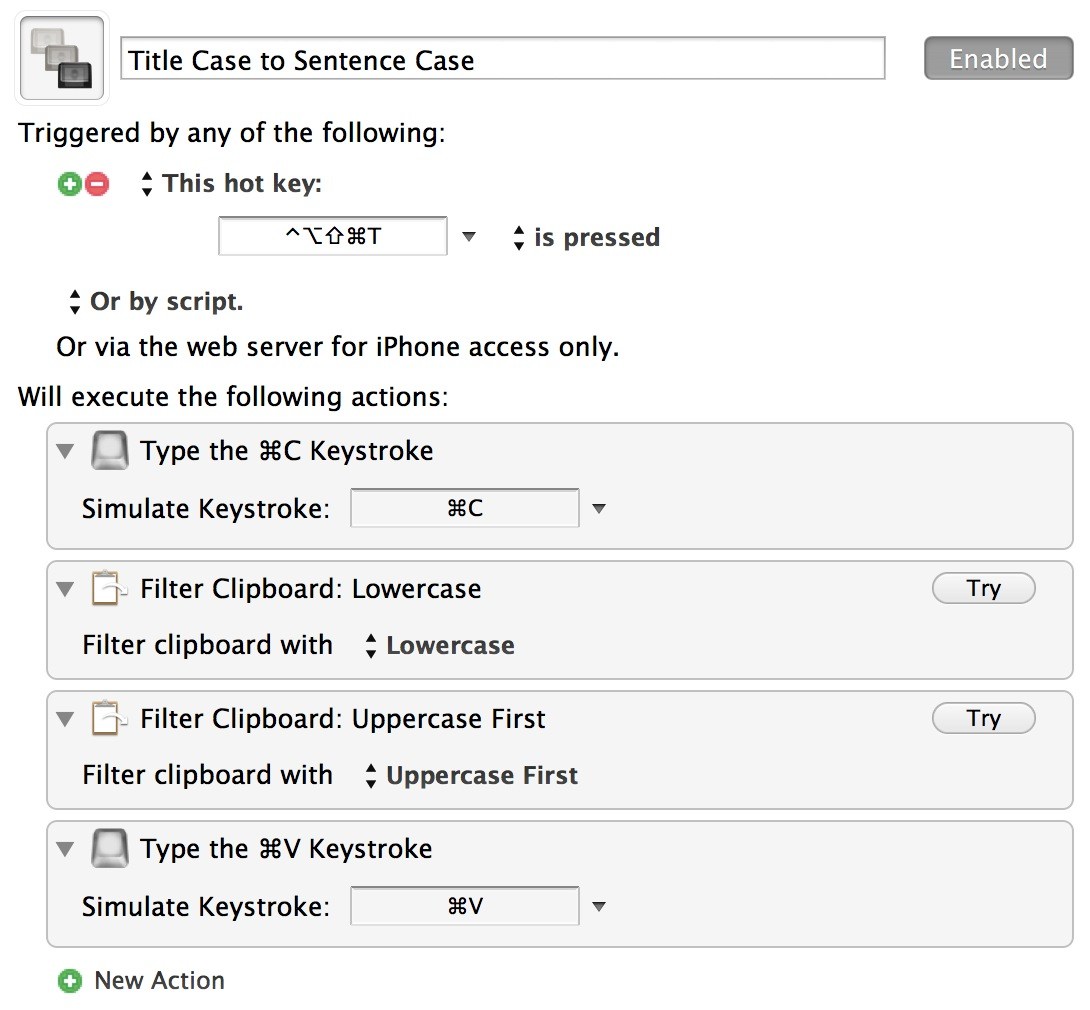1090x1010 pixels.
Task: Collapse the Filter Clipboard Uppercase First action
Action: pyautogui.click(x=65, y=719)
